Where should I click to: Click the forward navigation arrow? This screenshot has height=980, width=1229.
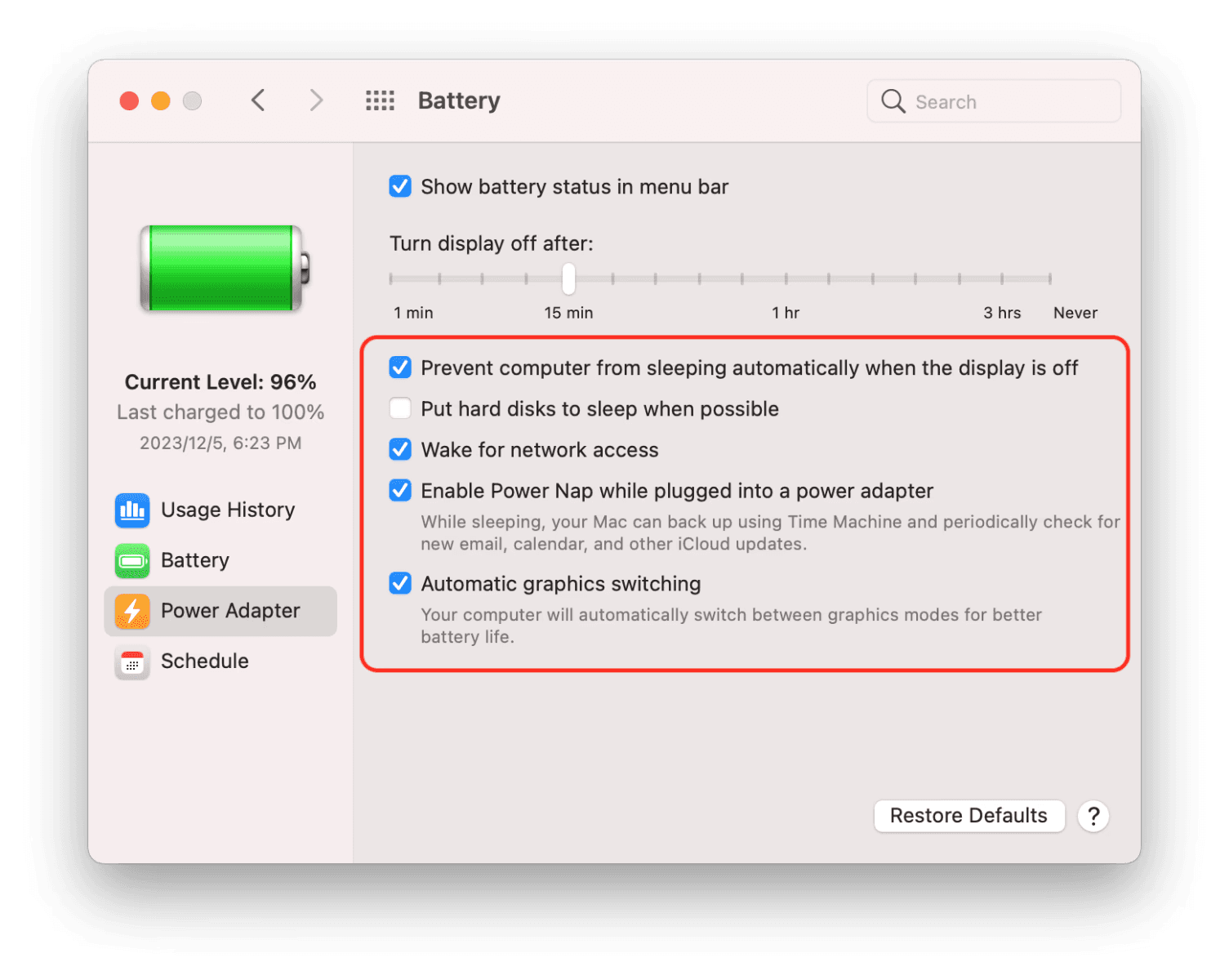[x=315, y=100]
